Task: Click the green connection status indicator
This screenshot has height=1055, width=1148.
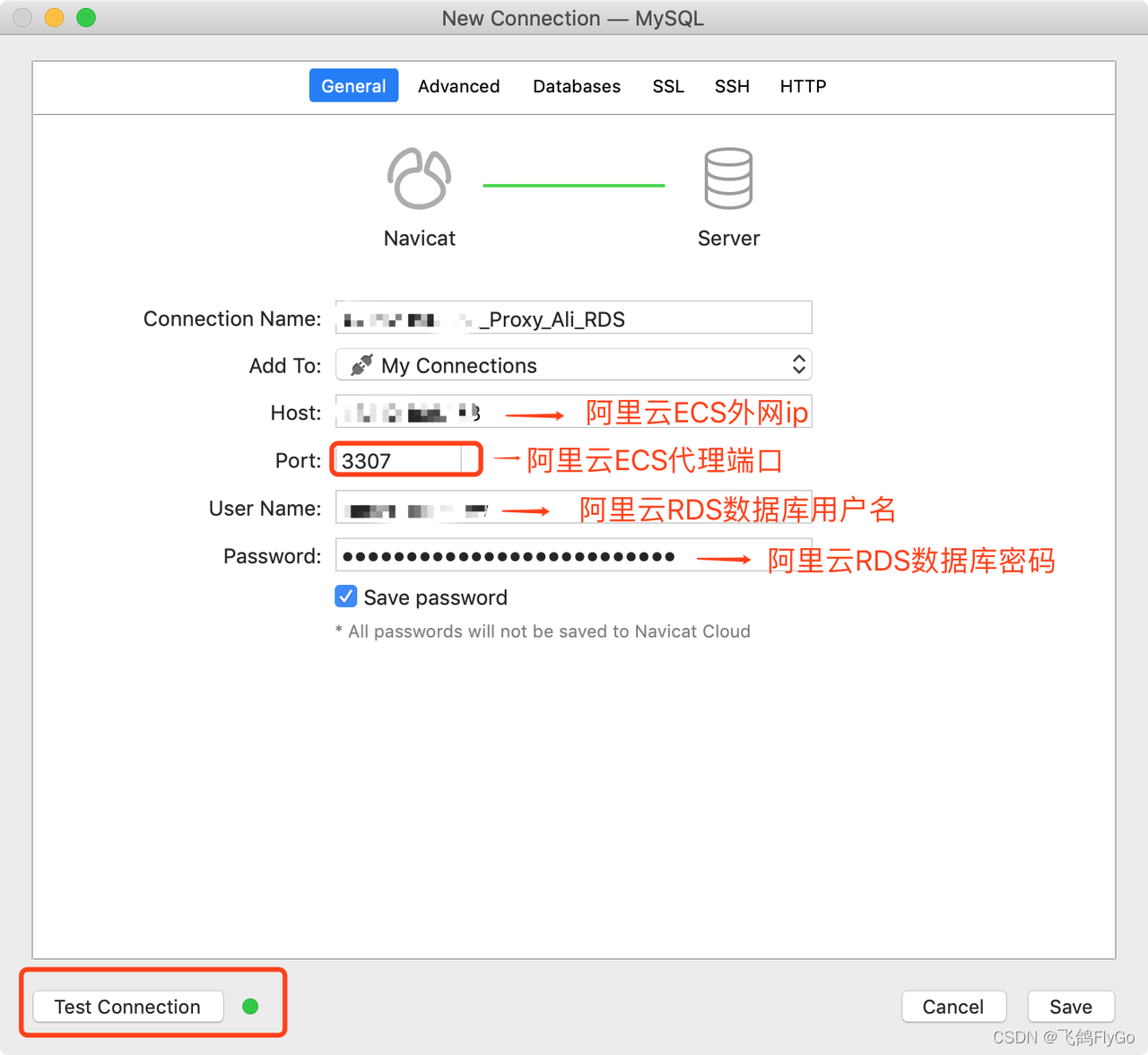Action: click(250, 1007)
